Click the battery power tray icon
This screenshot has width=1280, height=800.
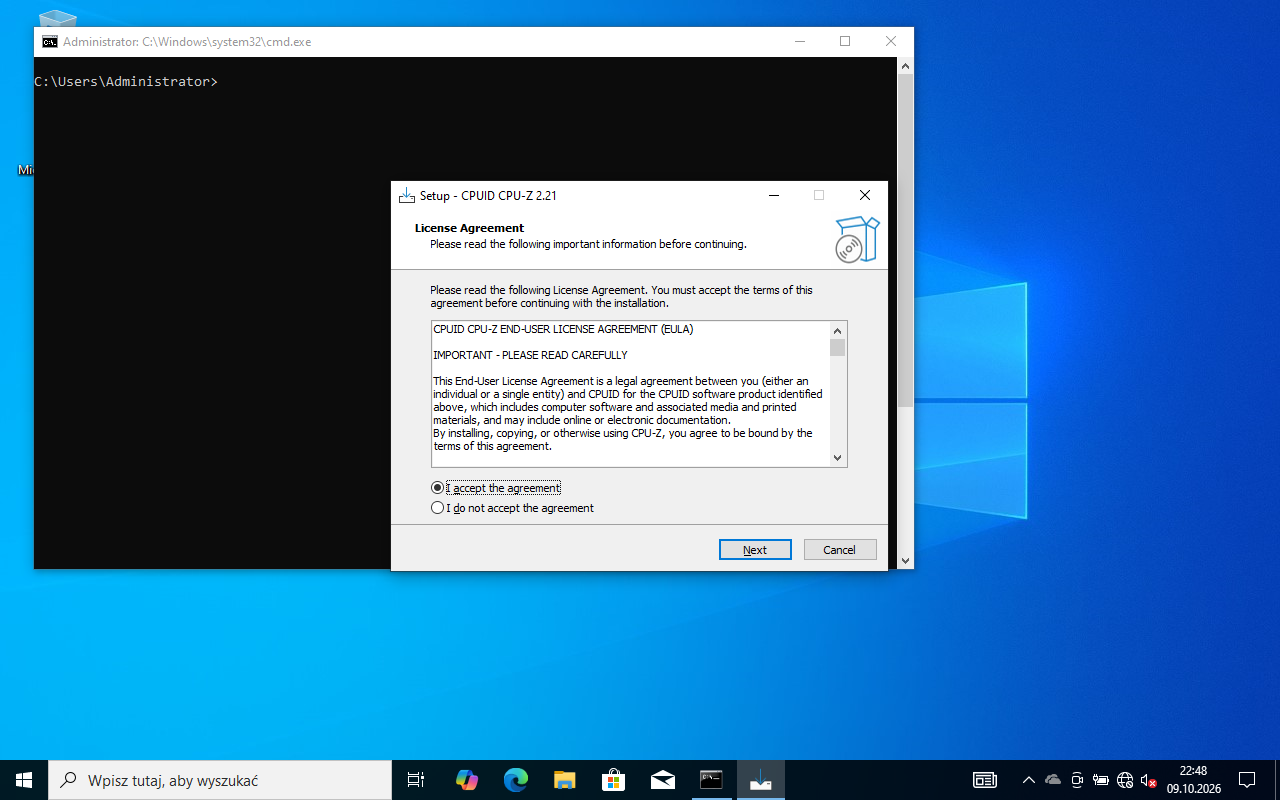(1101, 780)
